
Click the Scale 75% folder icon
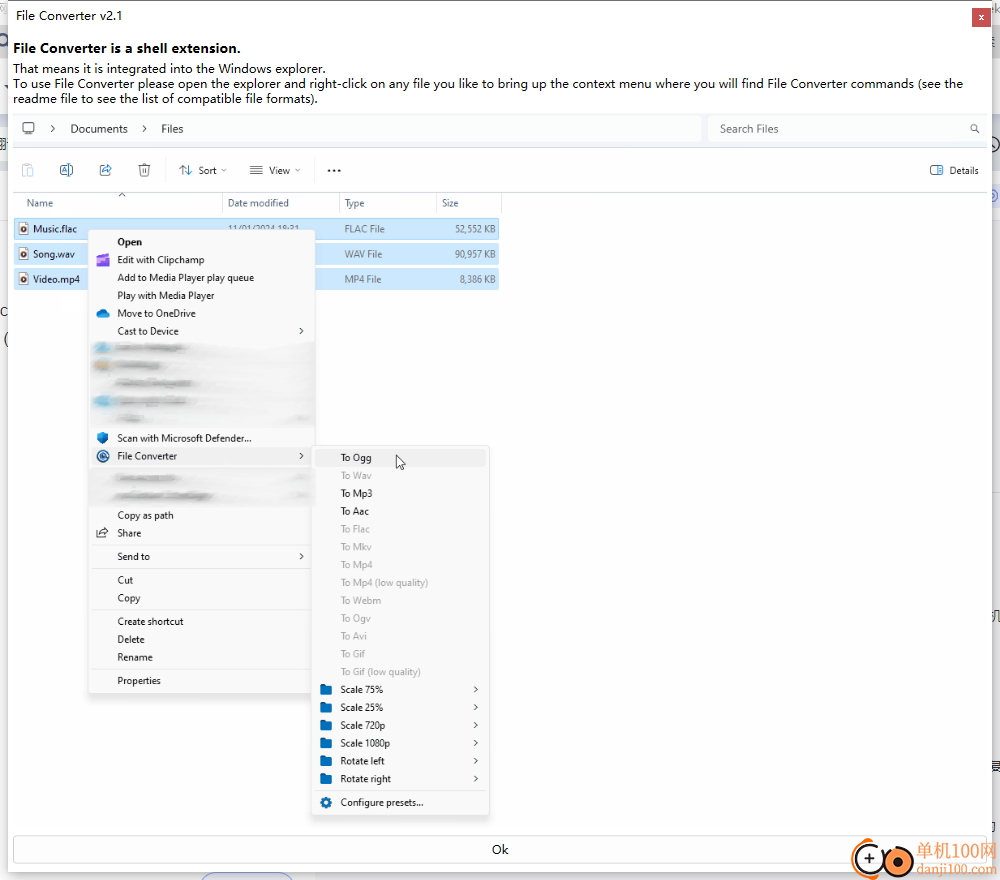tap(326, 689)
